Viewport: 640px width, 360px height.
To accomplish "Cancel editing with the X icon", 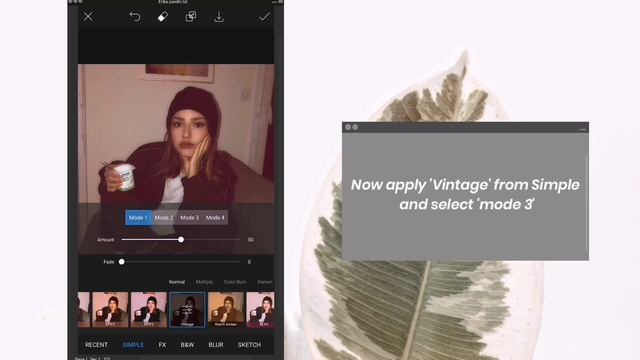I will (x=88, y=17).
